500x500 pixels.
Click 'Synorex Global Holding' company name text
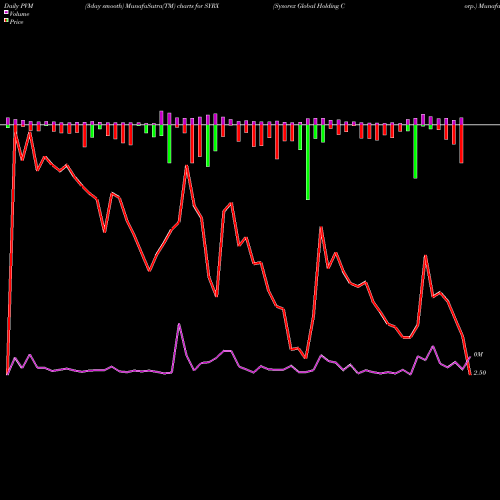click(306, 6)
